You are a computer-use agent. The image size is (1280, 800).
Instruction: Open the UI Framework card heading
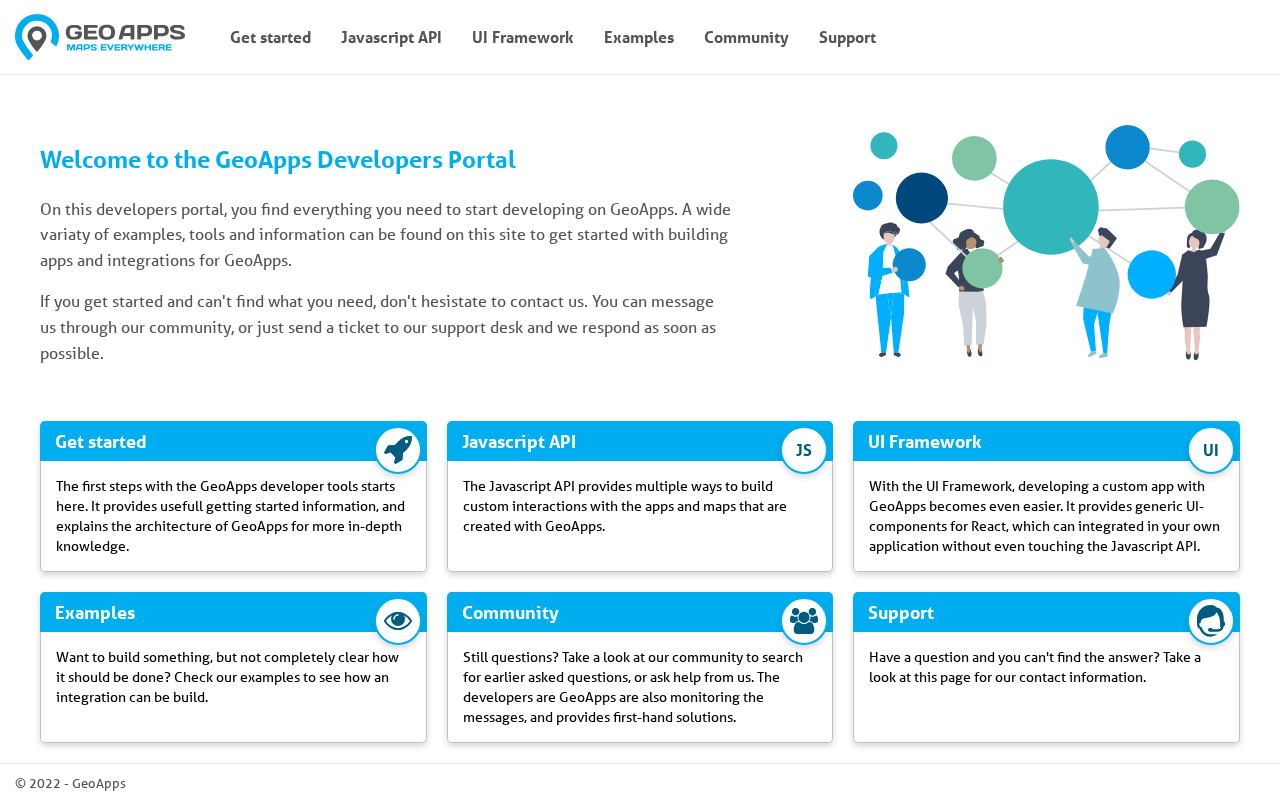[x=925, y=442]
